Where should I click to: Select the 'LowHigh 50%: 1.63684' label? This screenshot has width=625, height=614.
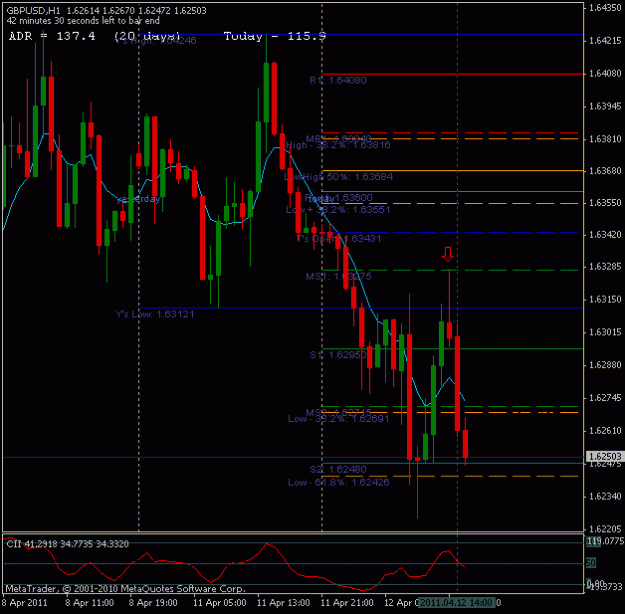[338, 177]
